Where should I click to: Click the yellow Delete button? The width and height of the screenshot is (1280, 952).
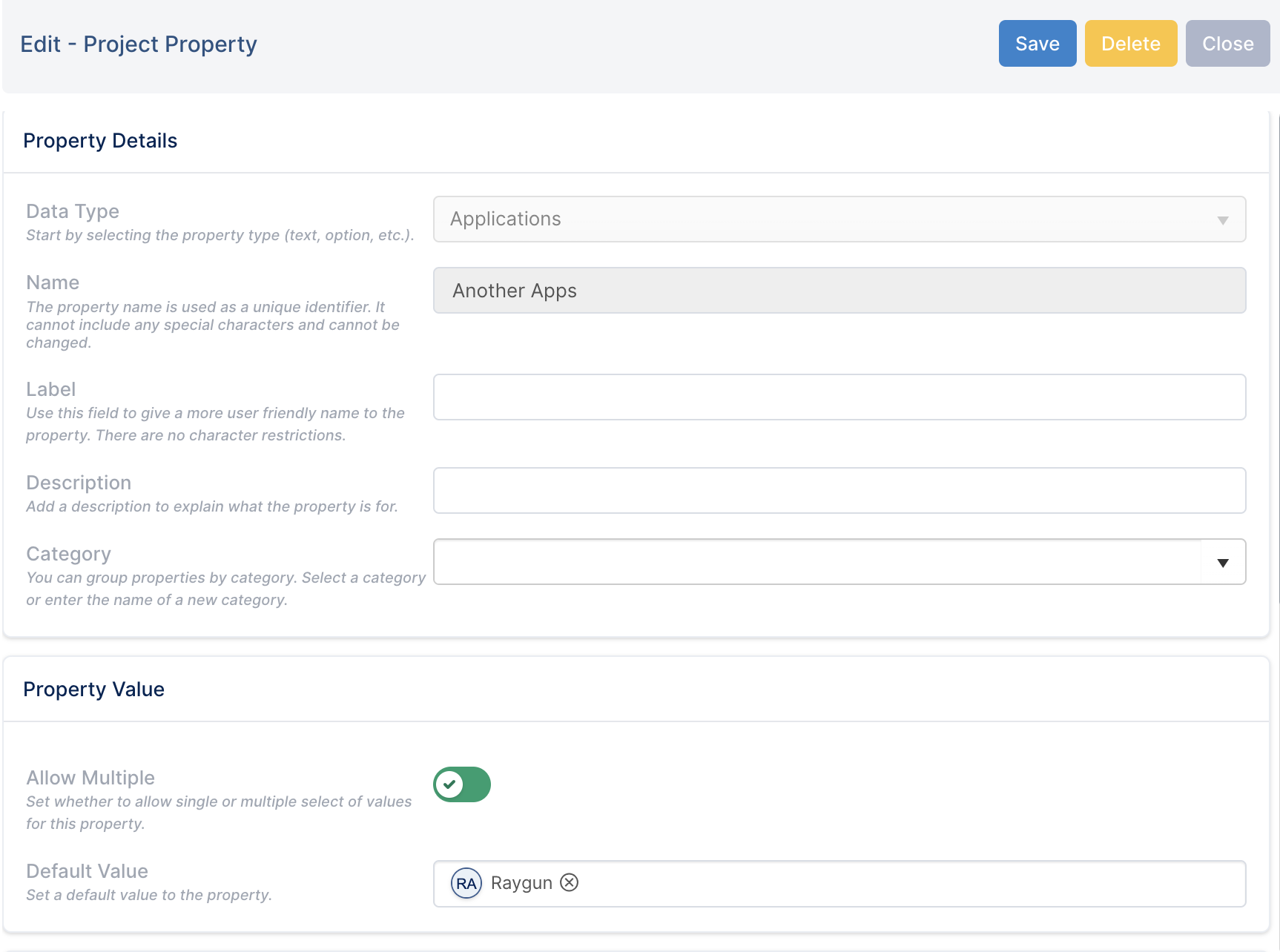click(1130, 44)
